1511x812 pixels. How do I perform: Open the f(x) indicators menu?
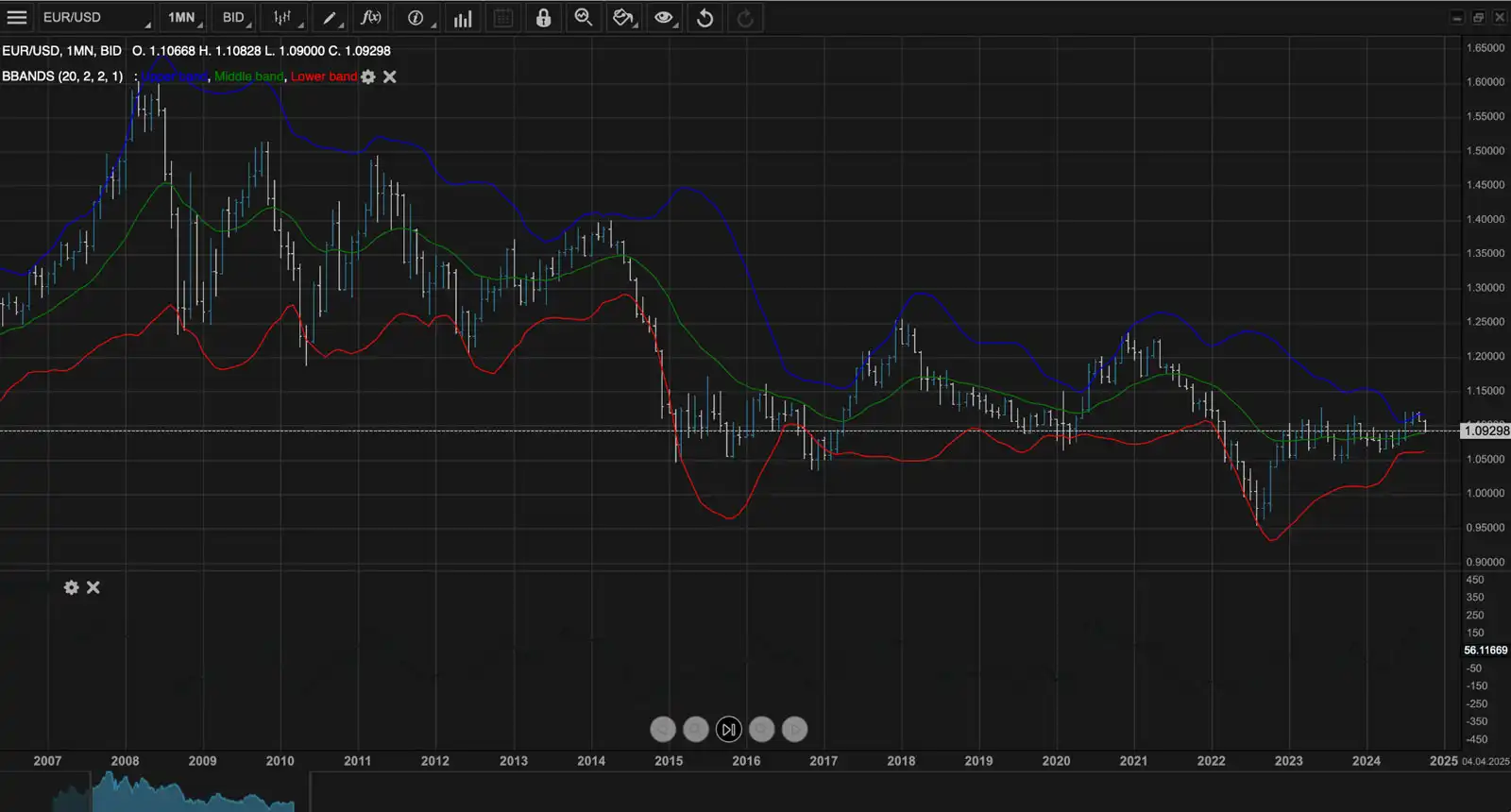[x=372, y=18]
